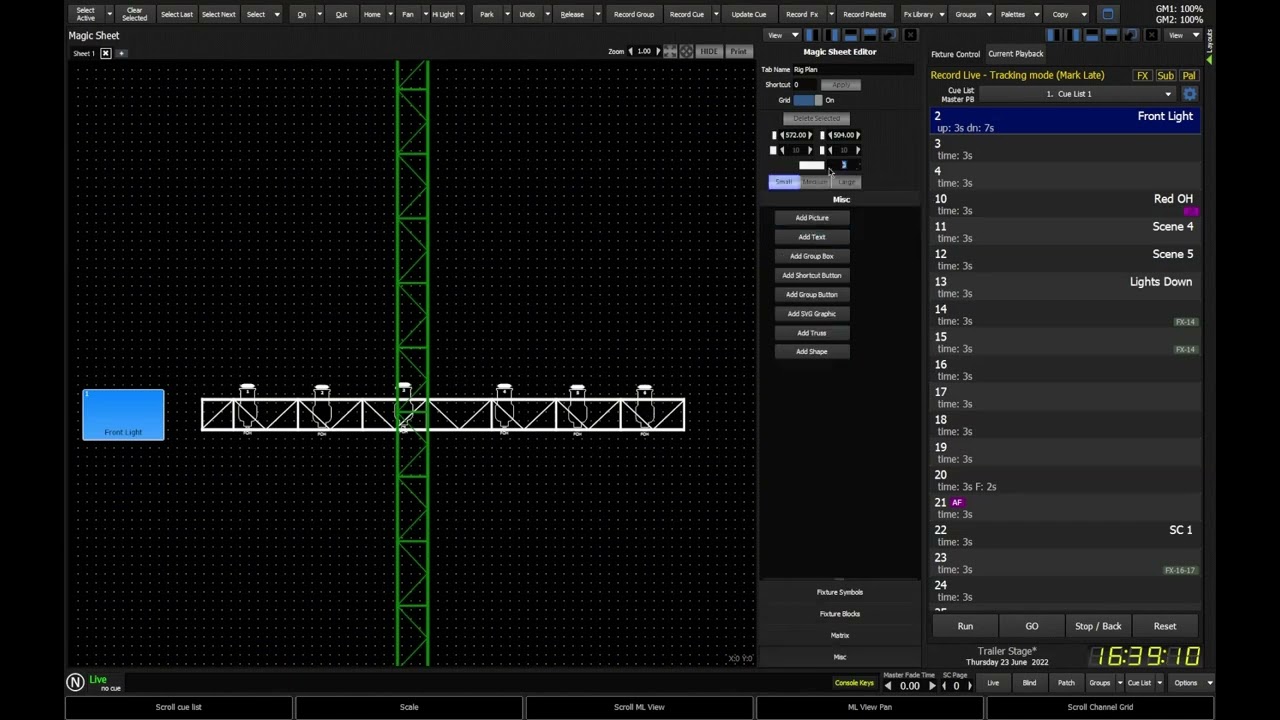The width and height of the screenshot is (1280, 720).
Task: Toggle Sub record filter
Action: coord(1165,76)
